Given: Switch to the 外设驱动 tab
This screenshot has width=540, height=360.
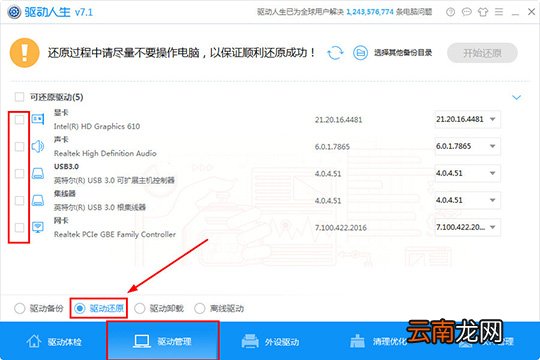Looking at the screenshot, I should [270, 341].
